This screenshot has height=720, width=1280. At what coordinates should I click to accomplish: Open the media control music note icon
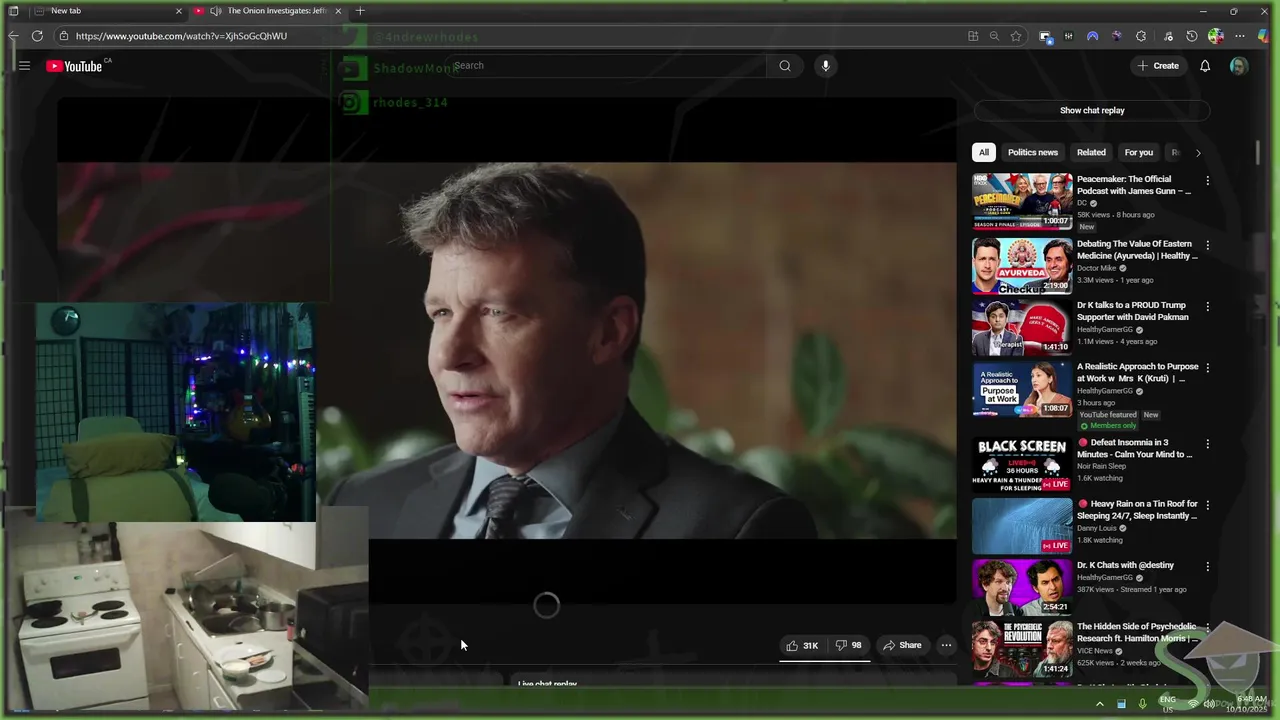pos(1168,36)
